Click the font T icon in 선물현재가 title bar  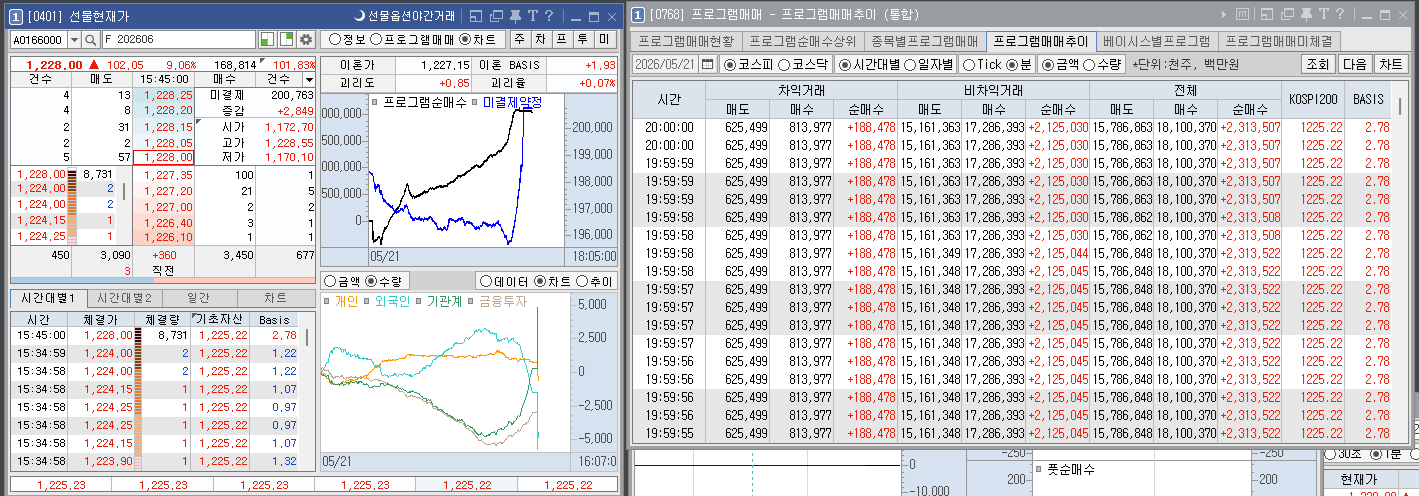click(533, 16)
